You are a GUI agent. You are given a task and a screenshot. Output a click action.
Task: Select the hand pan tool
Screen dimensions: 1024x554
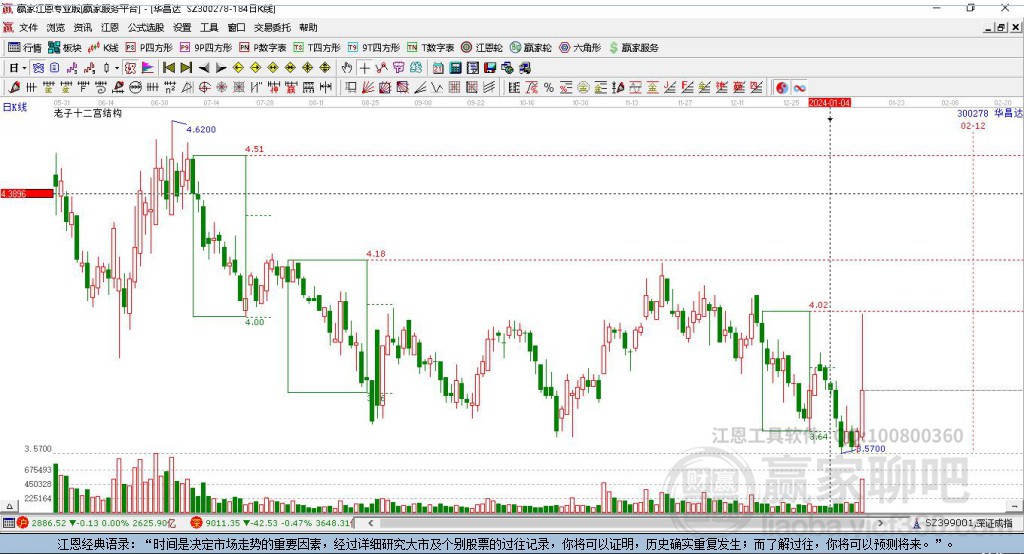coord(347,68)
